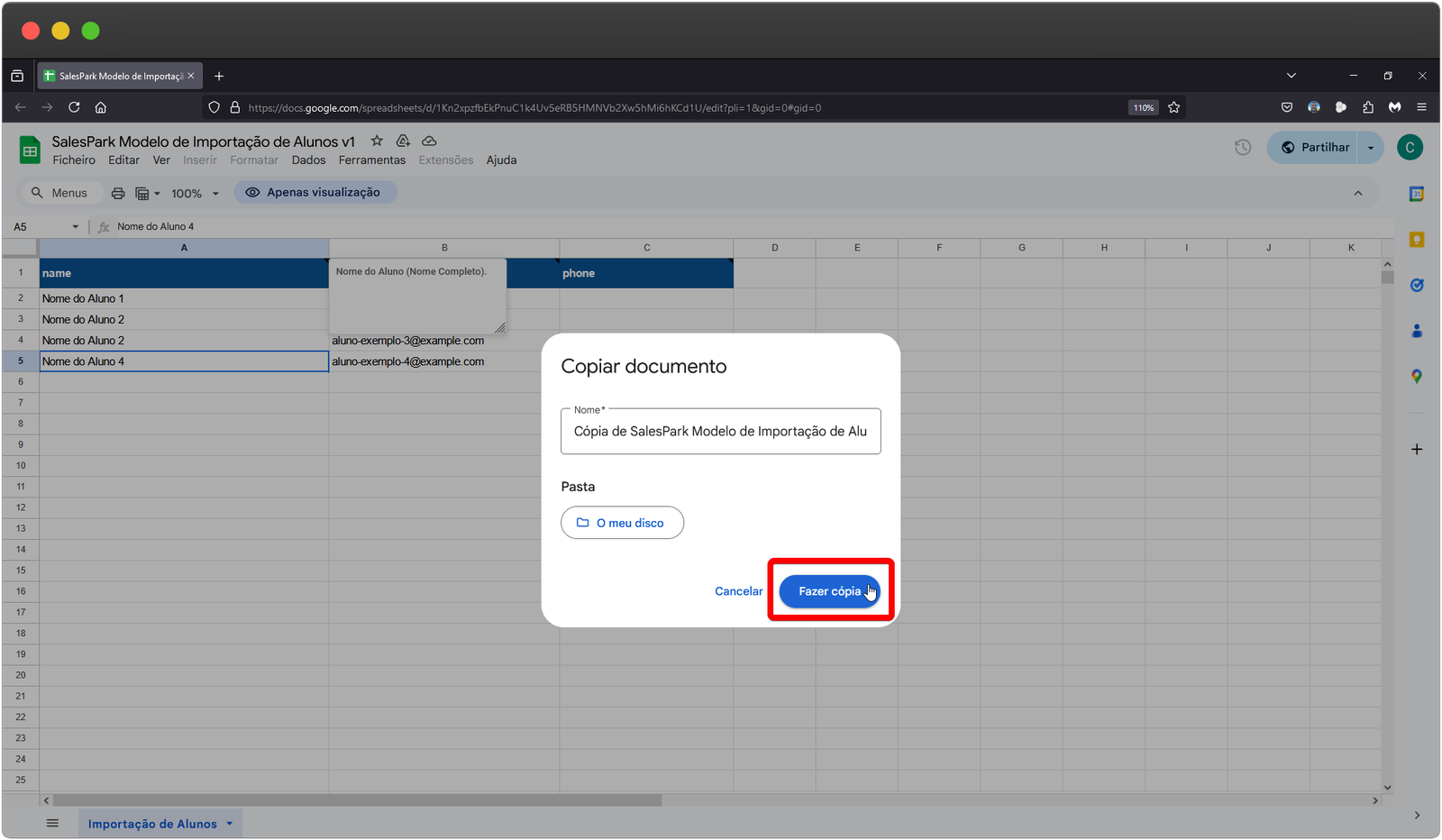
Task: Star the document title
Action: (377, 141)
